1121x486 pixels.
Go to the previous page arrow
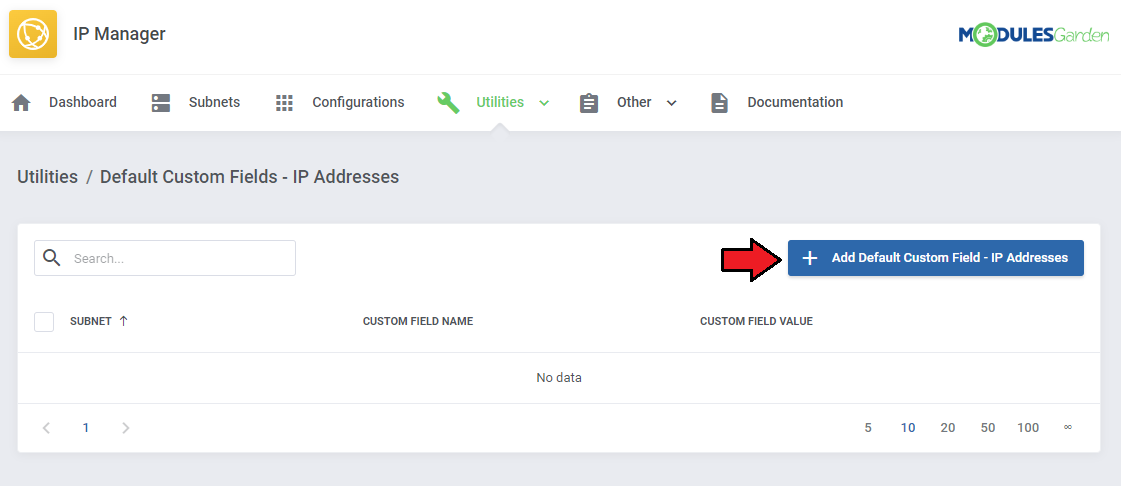(46, 428)
